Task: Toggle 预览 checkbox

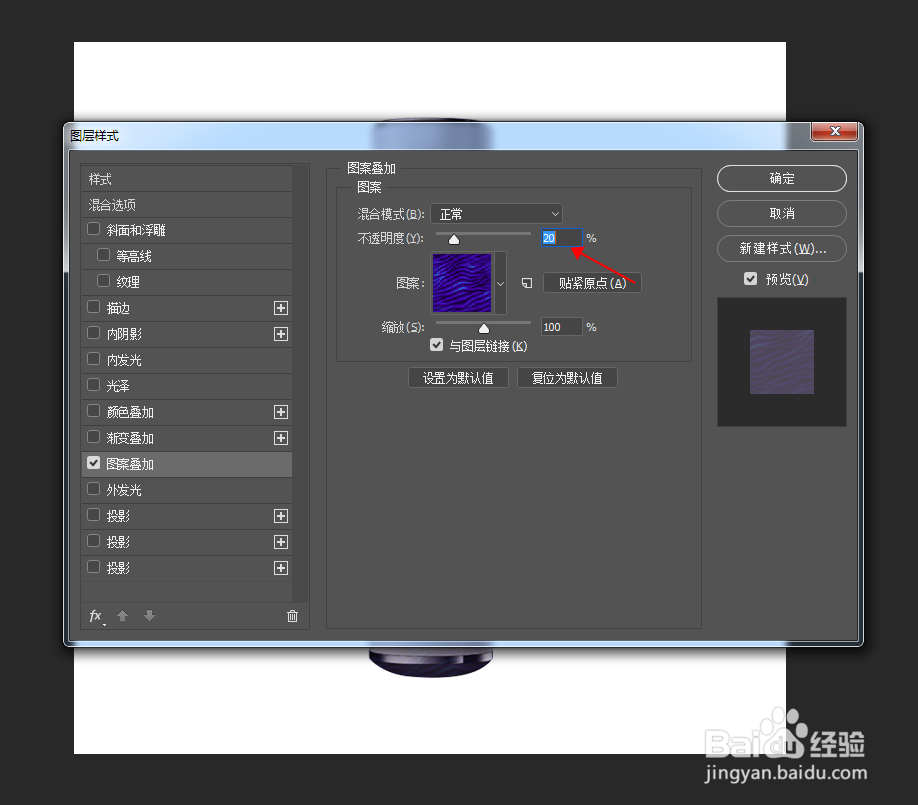Action: [x=751, y=279]
